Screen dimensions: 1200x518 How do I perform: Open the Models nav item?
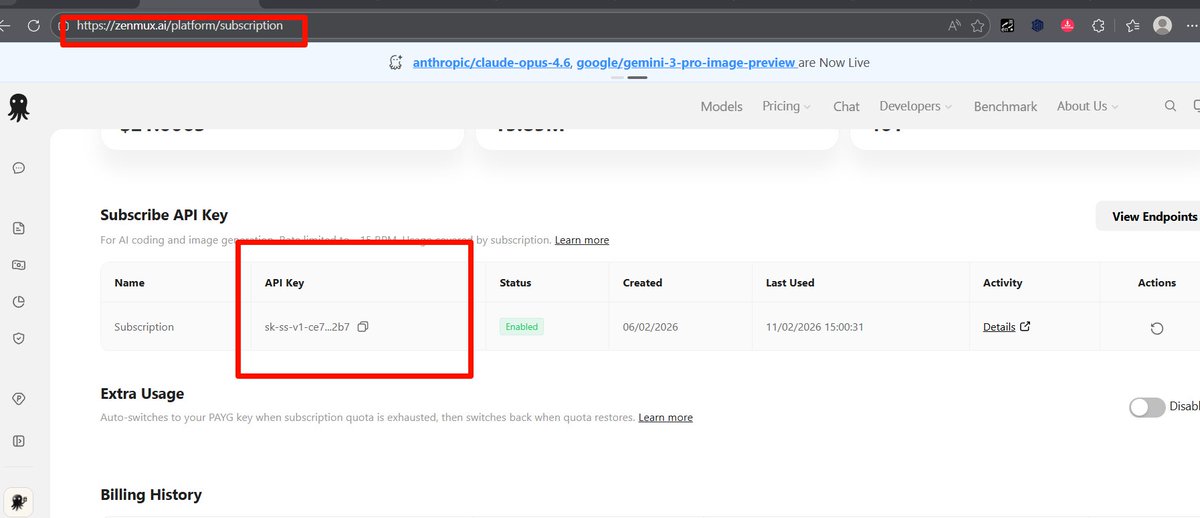(x=721, y=106)
